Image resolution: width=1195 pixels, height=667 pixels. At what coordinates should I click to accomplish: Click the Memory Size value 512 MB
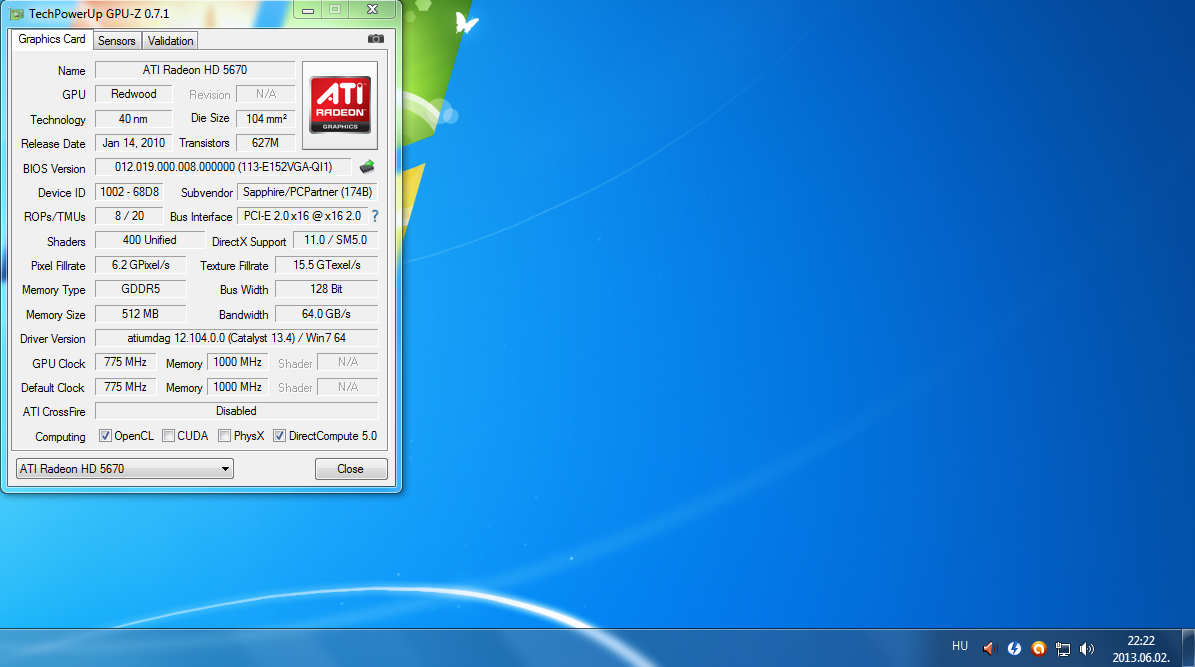141,314
